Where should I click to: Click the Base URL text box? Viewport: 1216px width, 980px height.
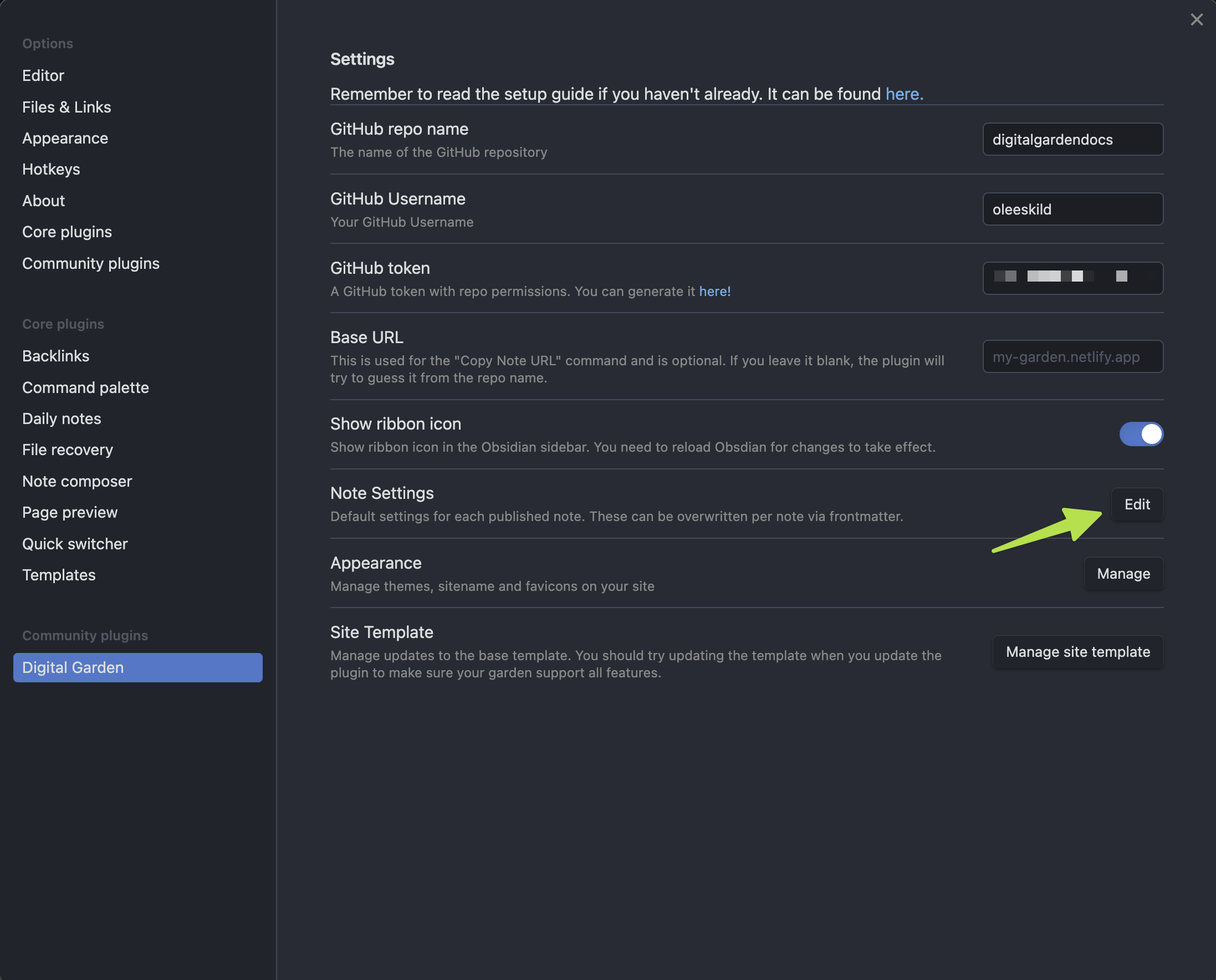click(1072, 357)
